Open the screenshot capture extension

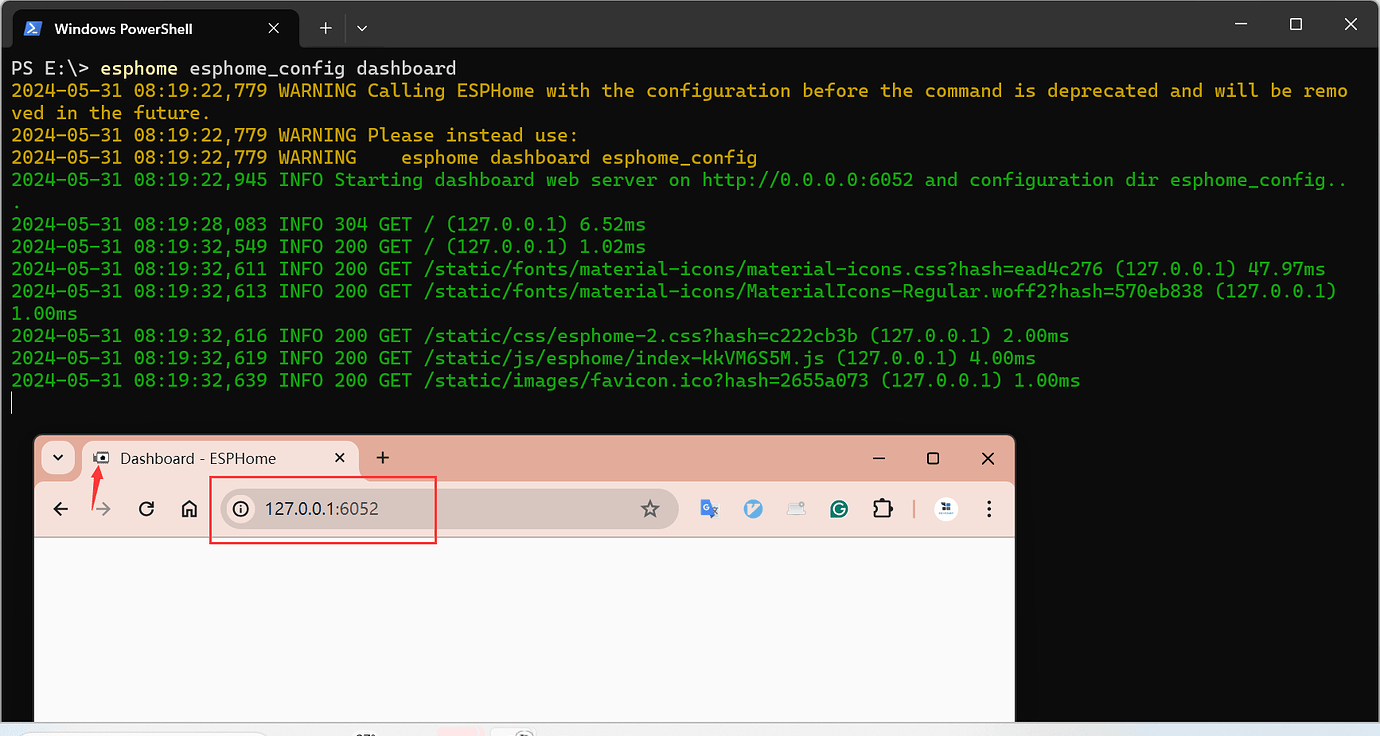tap(796, 508)
